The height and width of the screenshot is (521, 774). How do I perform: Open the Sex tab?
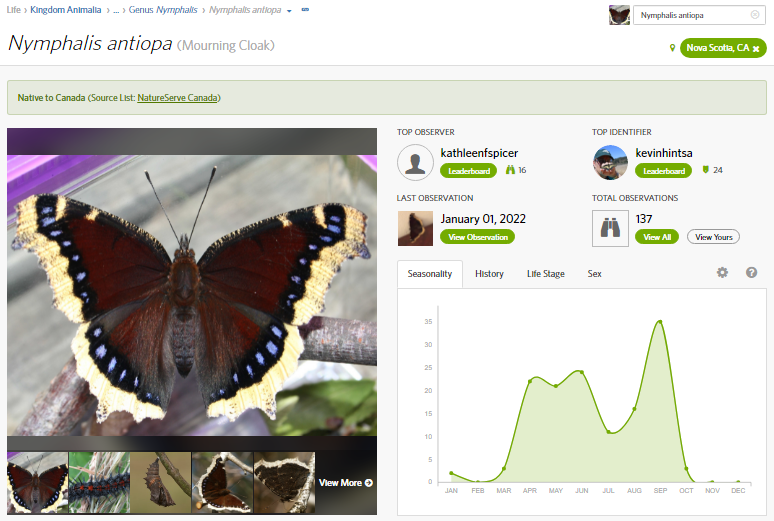coord(594,274)
